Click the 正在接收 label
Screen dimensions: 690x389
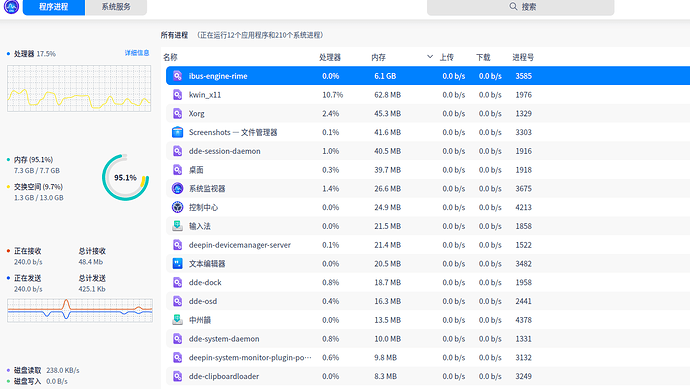click(27, 251)
